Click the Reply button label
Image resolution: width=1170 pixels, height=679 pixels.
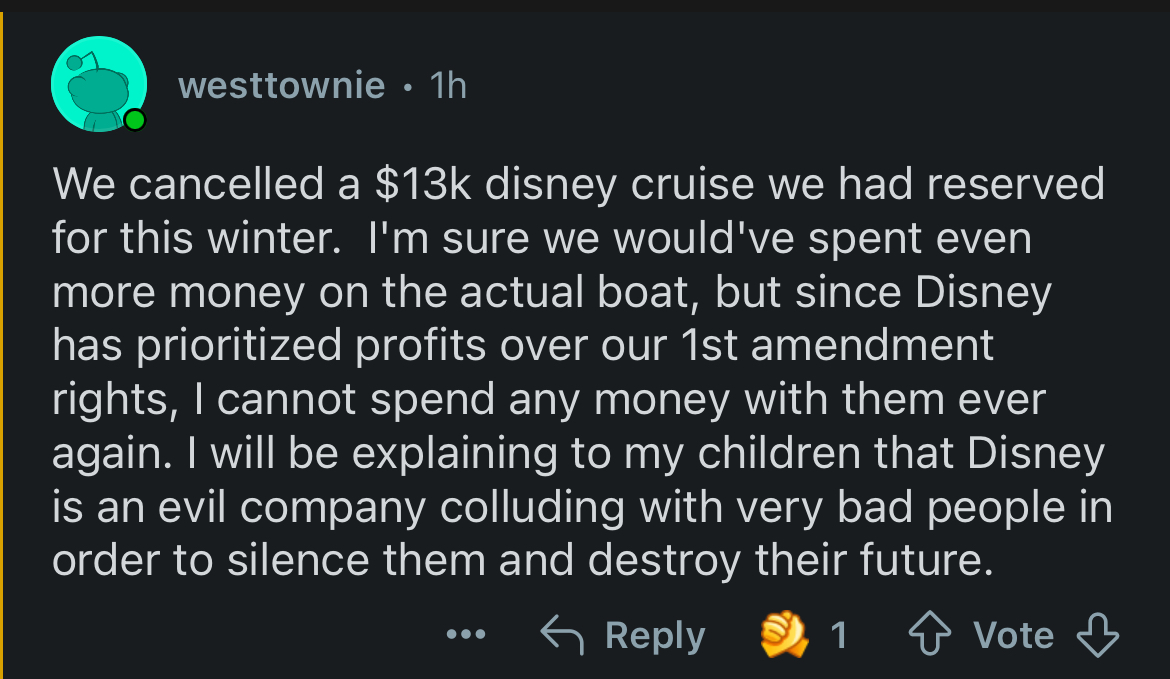click(x=655, y=635)
